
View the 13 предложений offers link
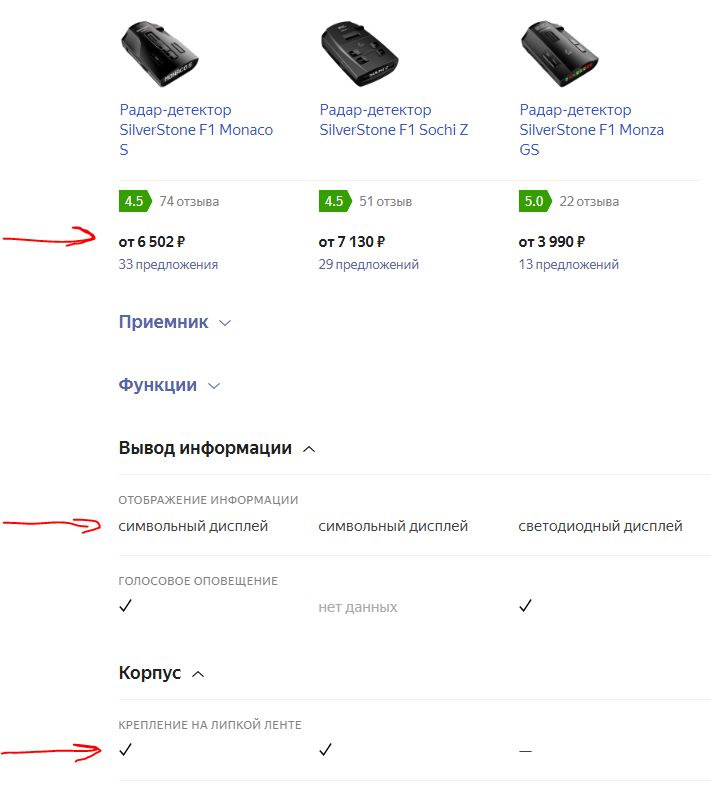(569, 265)
